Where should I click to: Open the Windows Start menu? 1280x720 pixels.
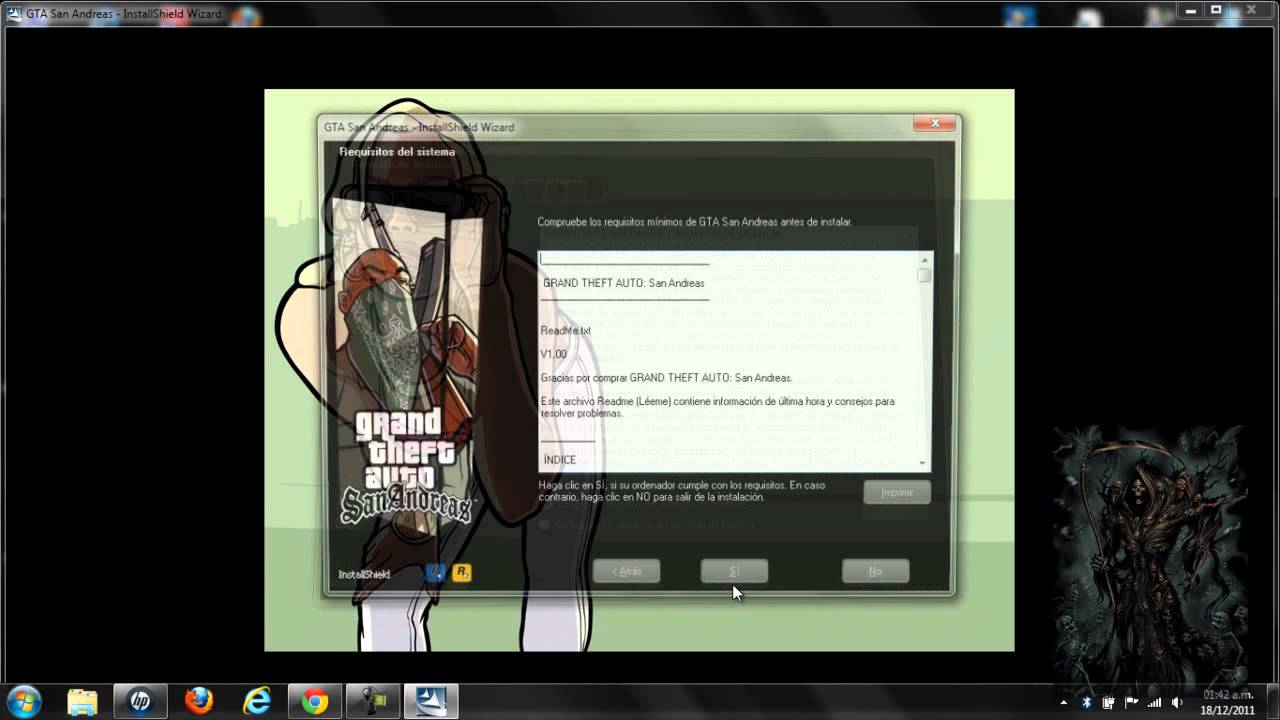coord(23,700)
